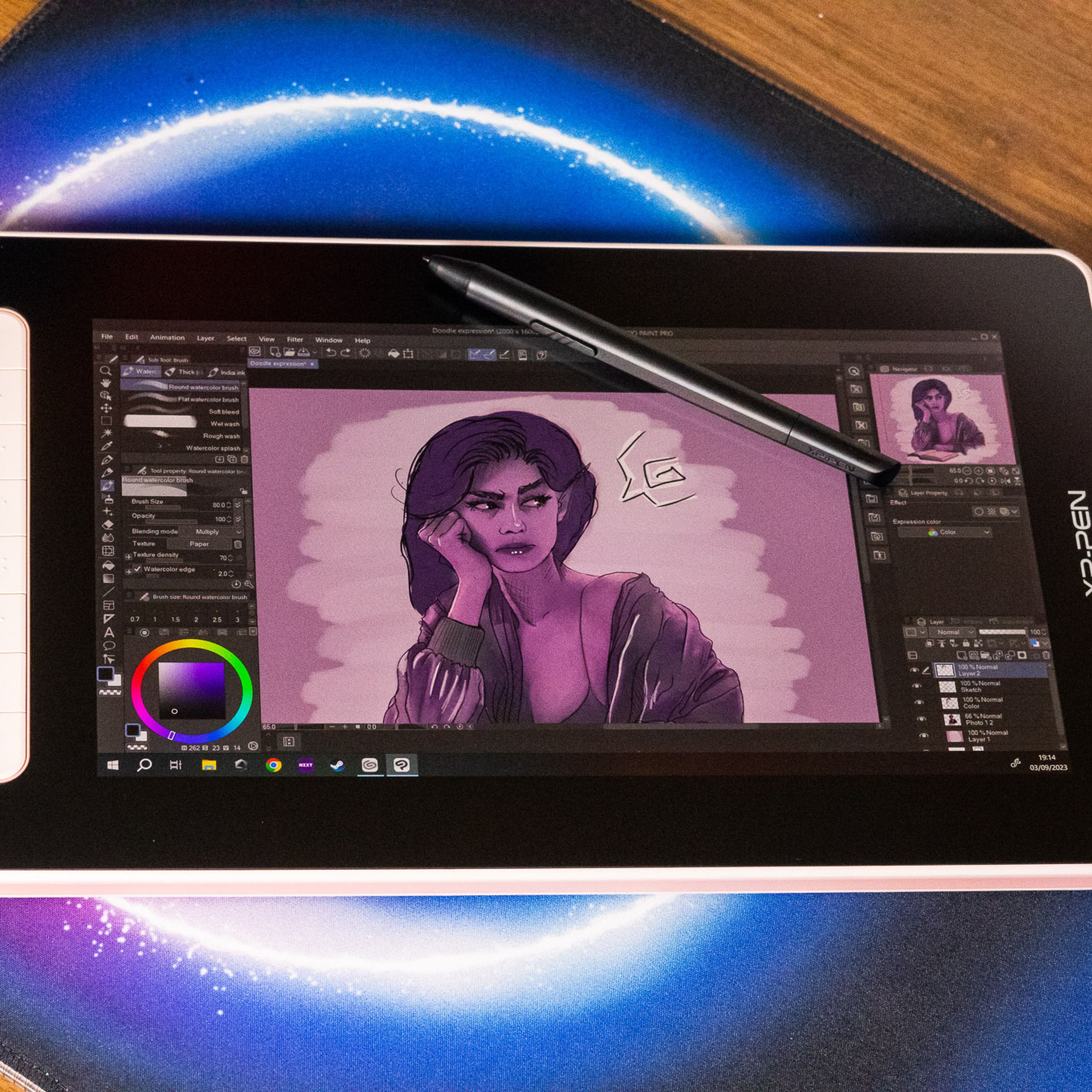Open the Expression color dropdown
1092x1092 pixels.
tap(945, 532)
